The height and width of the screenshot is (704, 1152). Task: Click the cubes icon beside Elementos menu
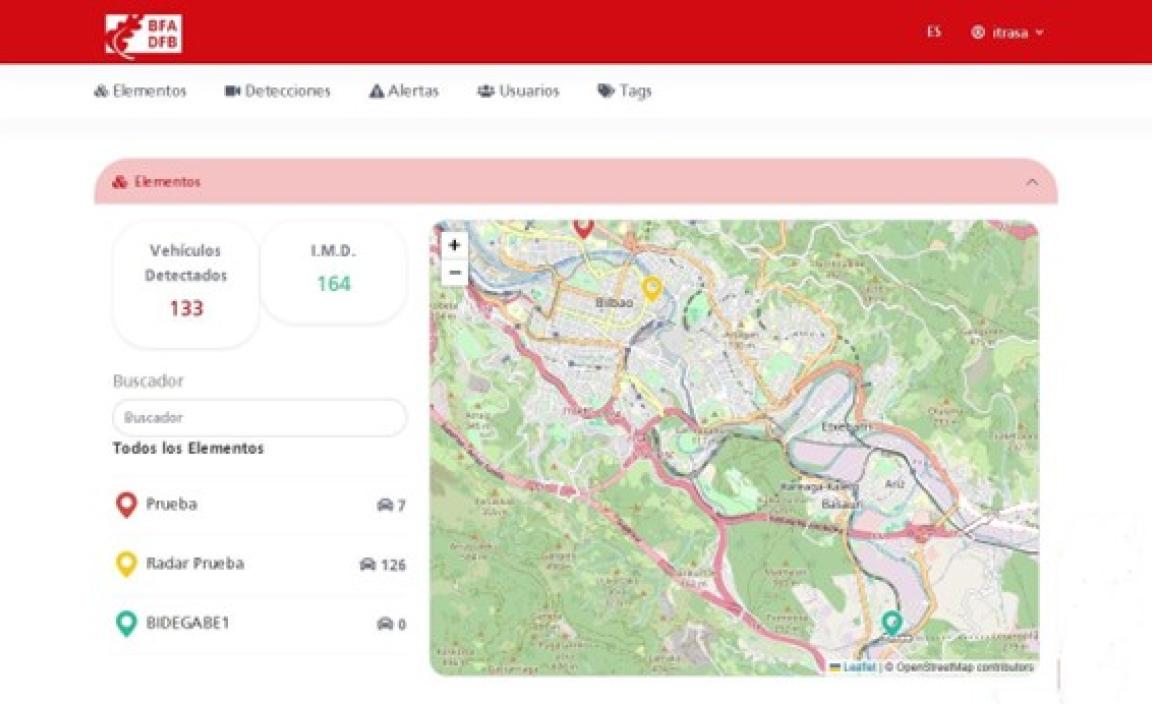tap(101, 91)
